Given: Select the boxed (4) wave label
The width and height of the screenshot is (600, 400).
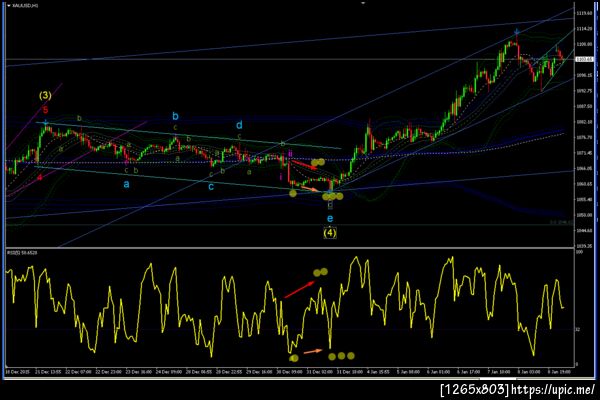Looking at the screenshot, I should (x=330, y=232).
